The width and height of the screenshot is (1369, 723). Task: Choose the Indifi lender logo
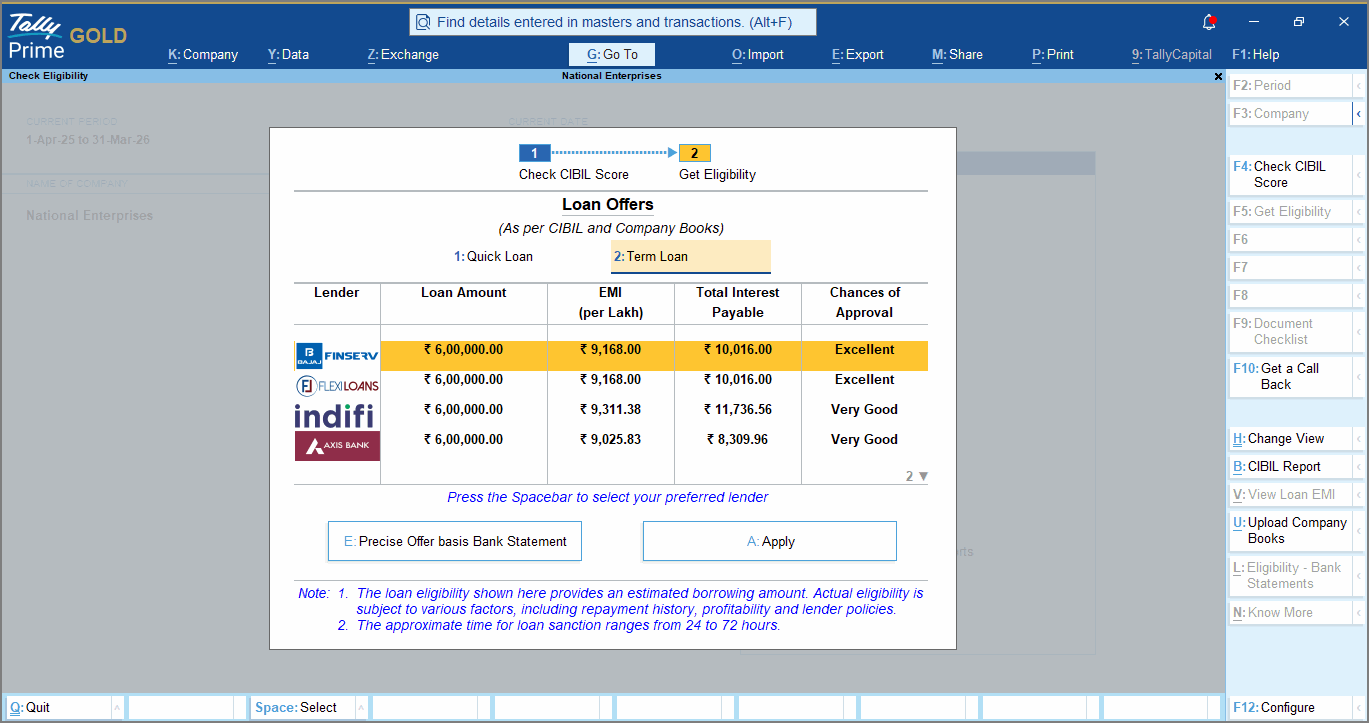click(334, 416)
